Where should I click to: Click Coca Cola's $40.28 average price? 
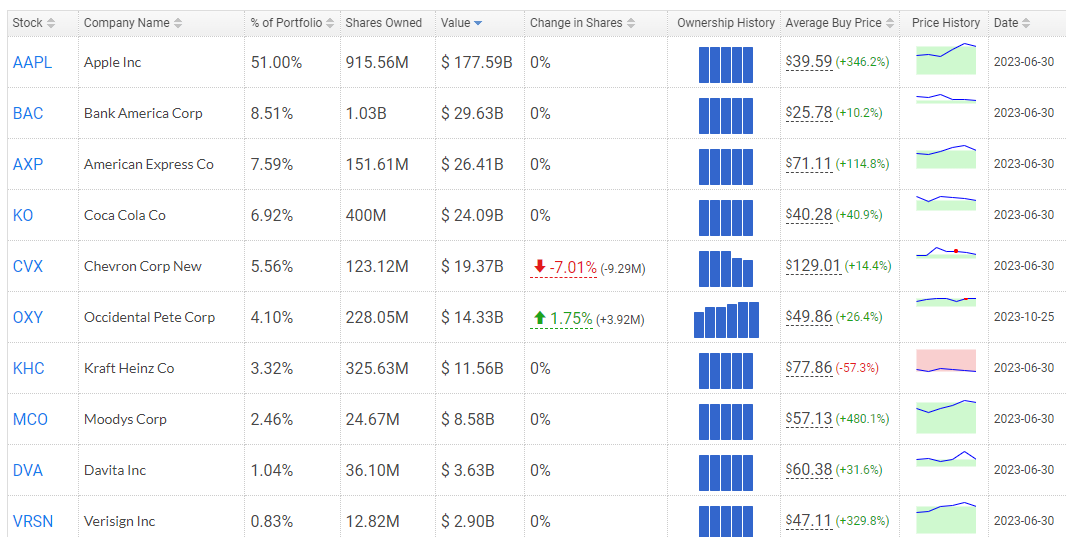[809, 215]
